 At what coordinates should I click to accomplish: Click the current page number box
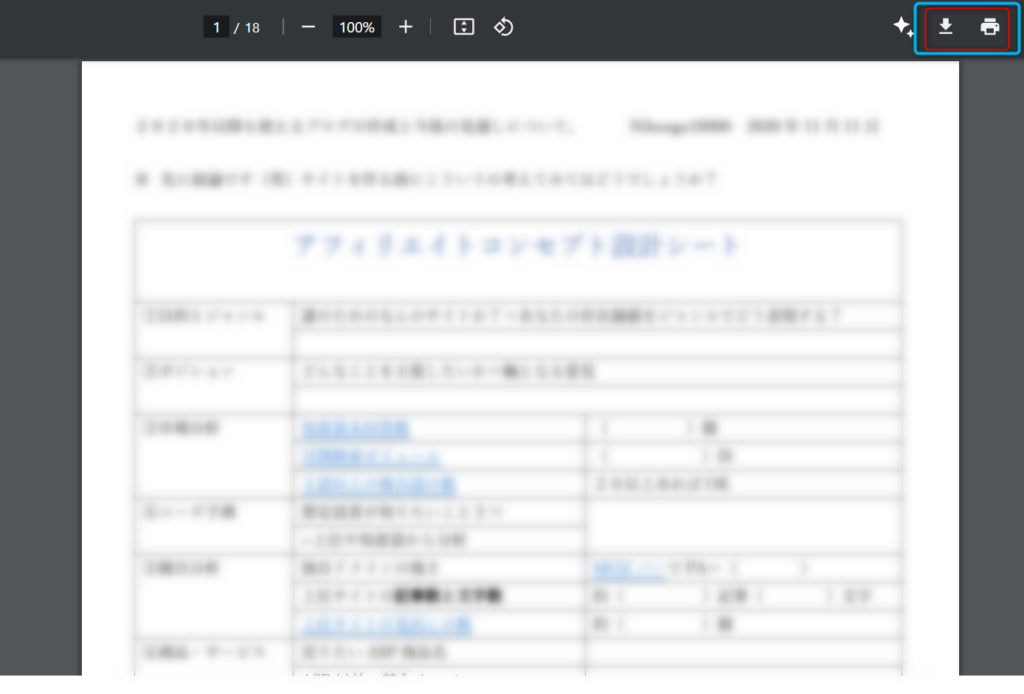pos(216,27)
